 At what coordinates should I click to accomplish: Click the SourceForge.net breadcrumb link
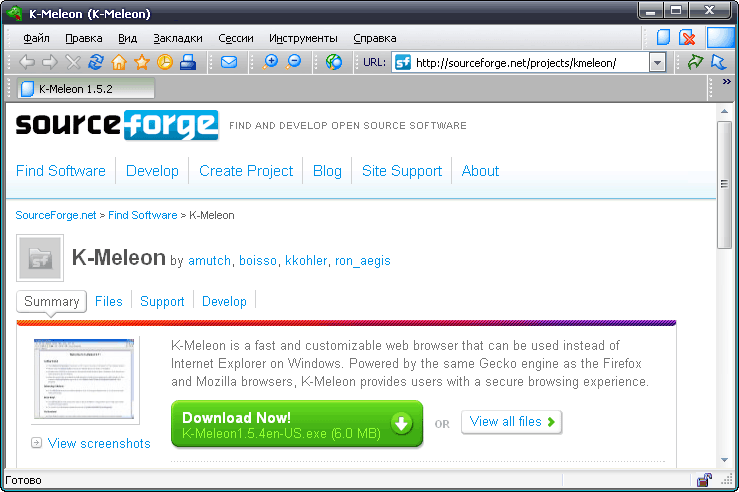(x=56, y=215)
